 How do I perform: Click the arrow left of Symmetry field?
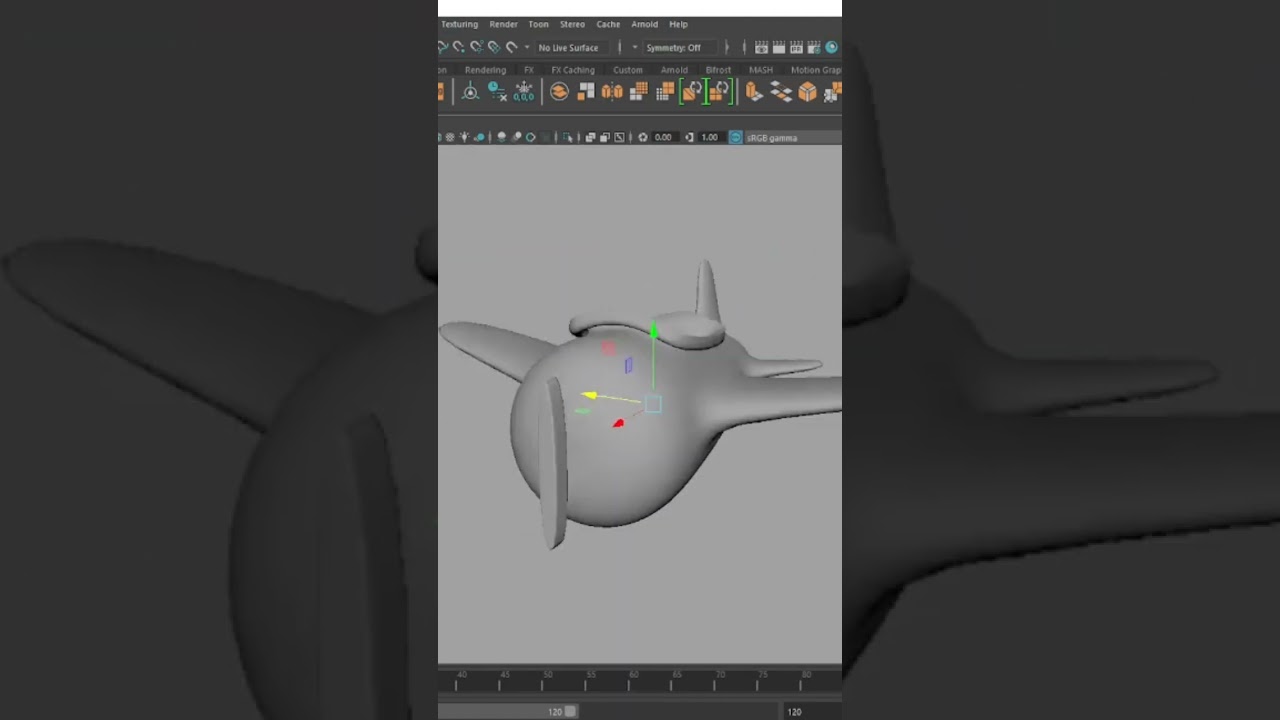[x=635, y=47]
